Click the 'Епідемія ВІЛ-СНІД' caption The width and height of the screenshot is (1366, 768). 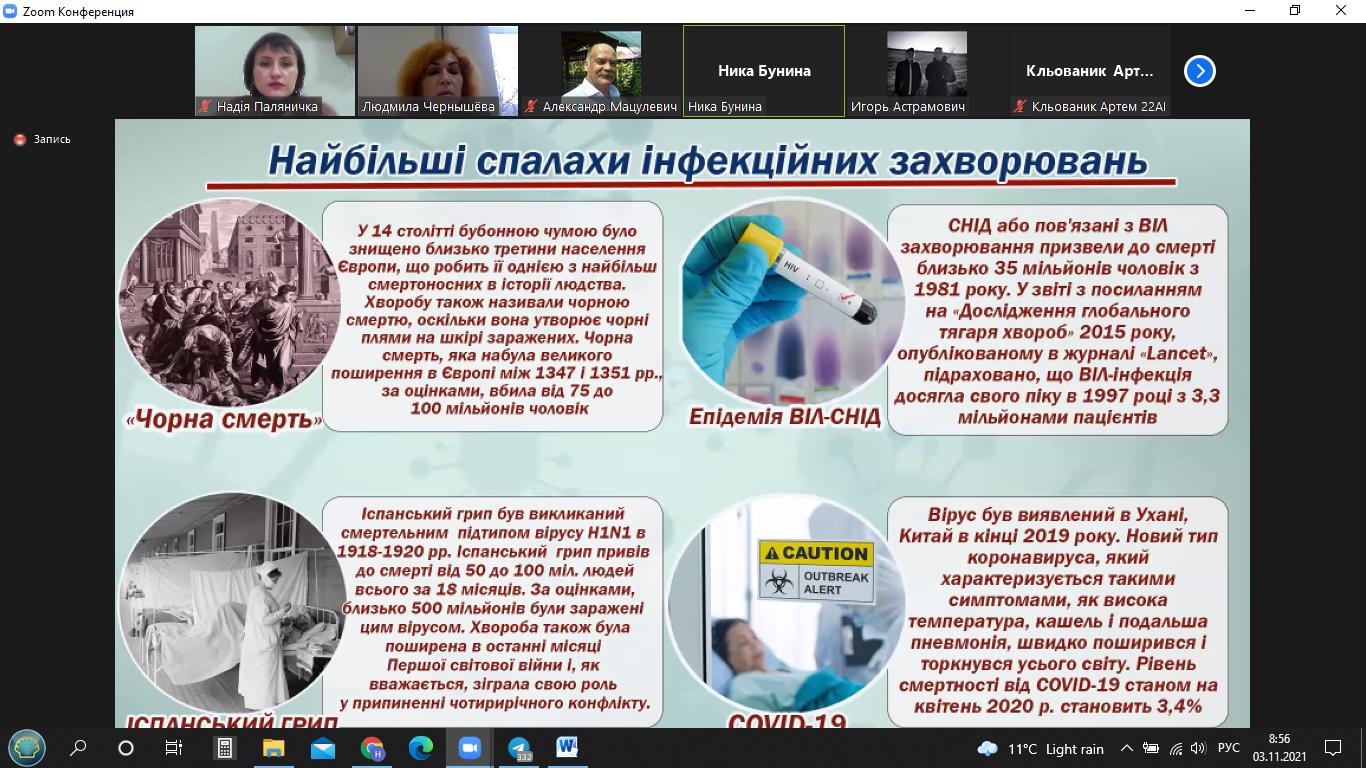785,417
